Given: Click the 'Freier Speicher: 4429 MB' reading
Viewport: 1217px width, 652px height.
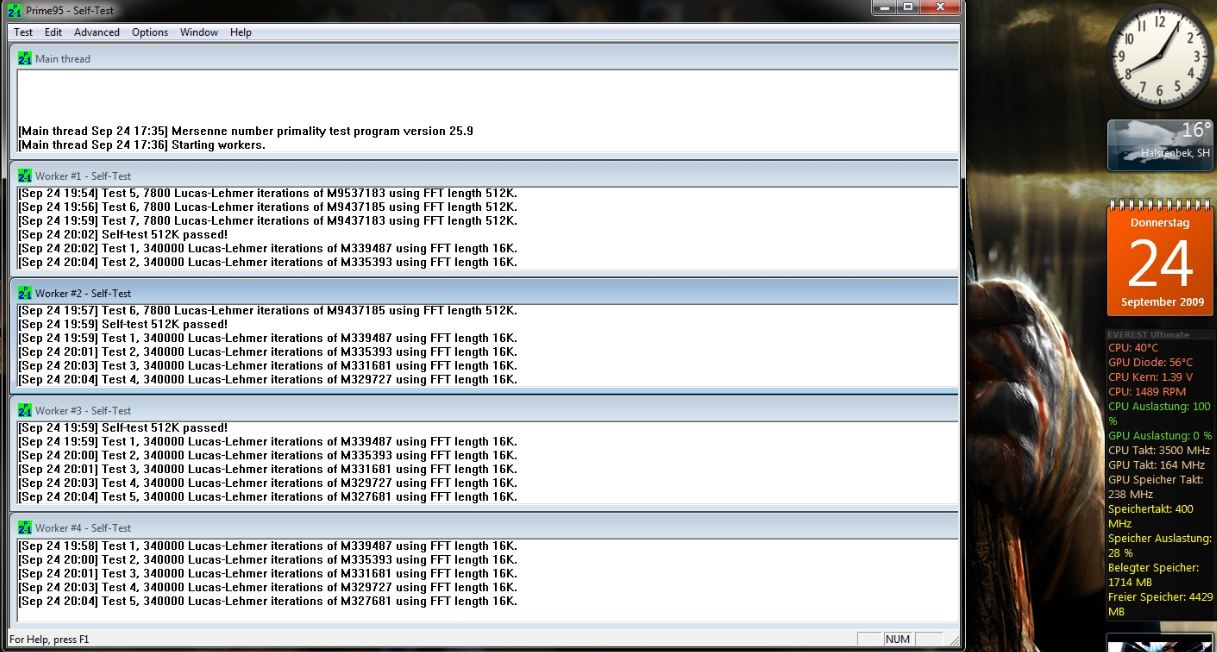Looking at the screenshot, I should [1161, 604].
